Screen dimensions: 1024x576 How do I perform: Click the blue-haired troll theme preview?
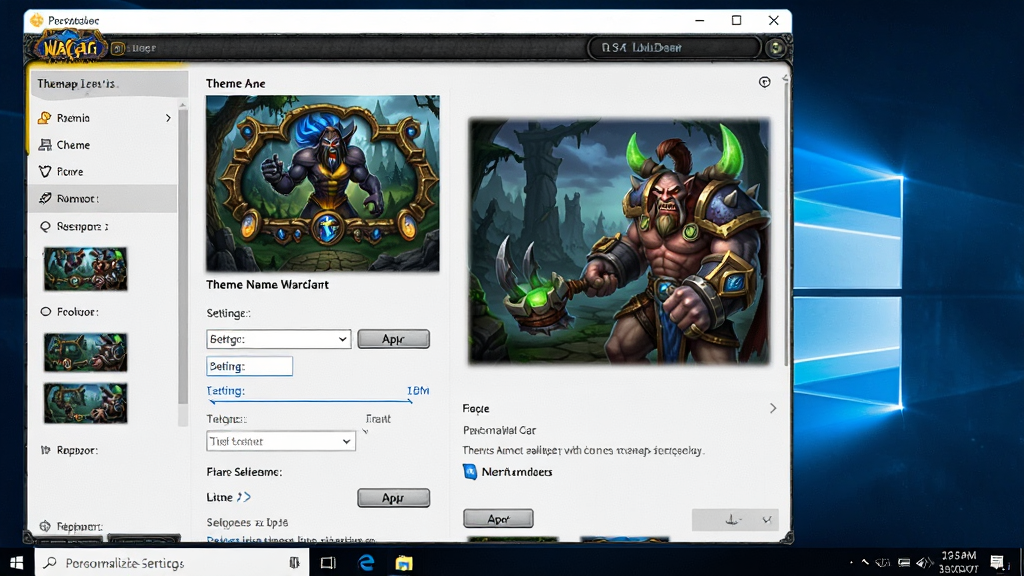coord(323,184)
